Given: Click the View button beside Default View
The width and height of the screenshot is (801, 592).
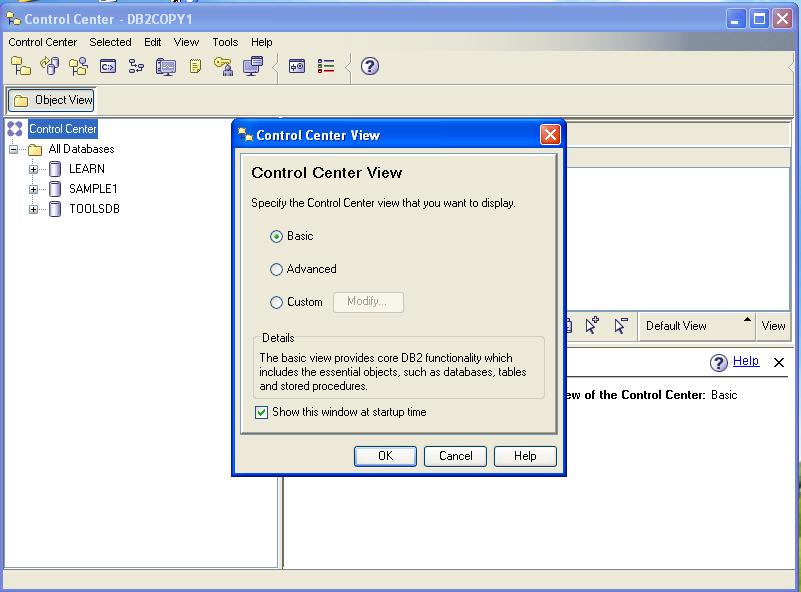Looking at the screenshot, I should (773, 326).
